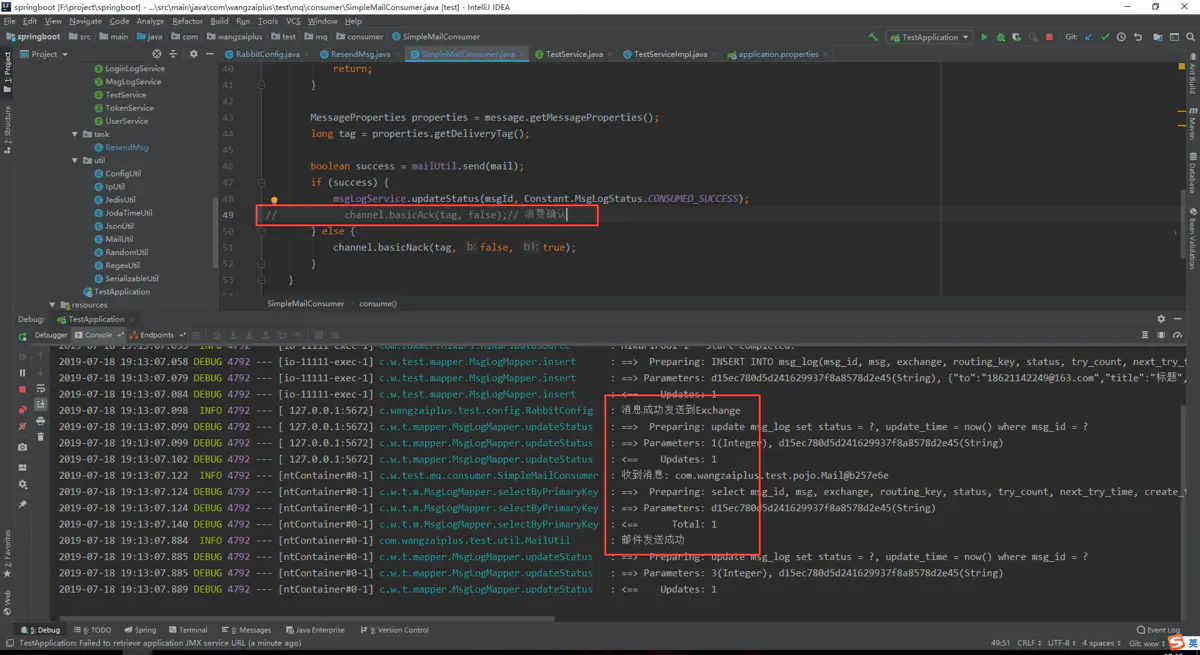
Task: Toggle mute breakpoints in debug sidebar
Action: click(22, 426)
